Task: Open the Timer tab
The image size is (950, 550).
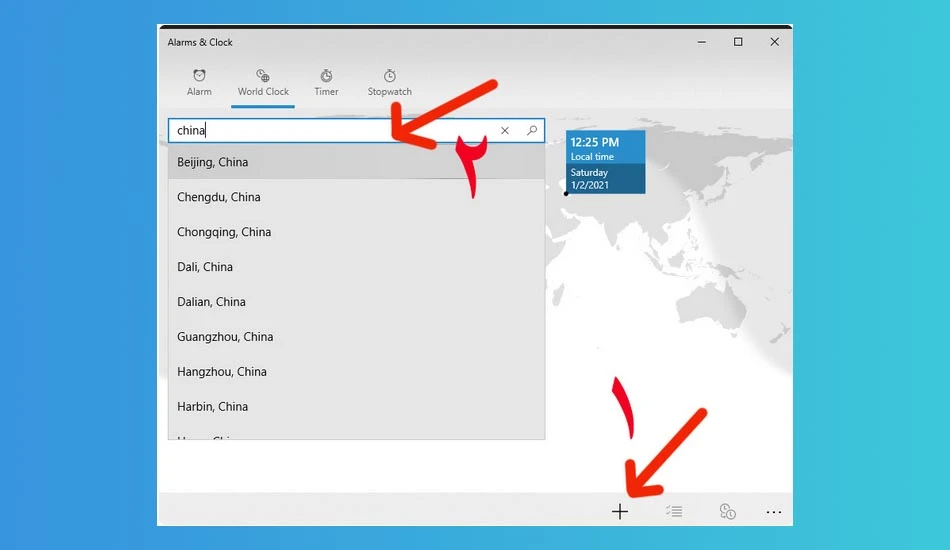Action: point(326,83)
